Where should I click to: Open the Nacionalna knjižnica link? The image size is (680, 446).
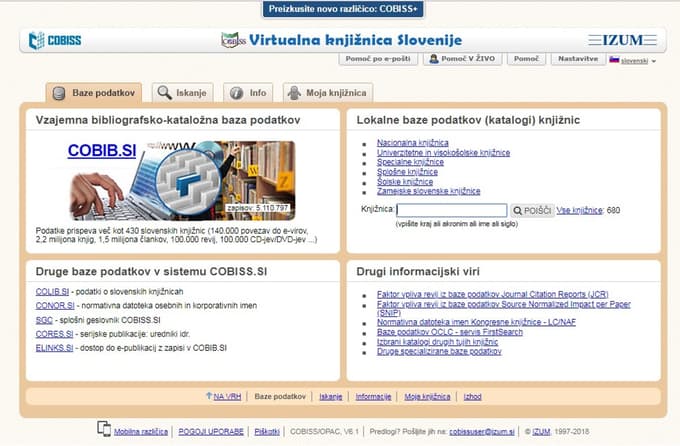click(412, 143)
